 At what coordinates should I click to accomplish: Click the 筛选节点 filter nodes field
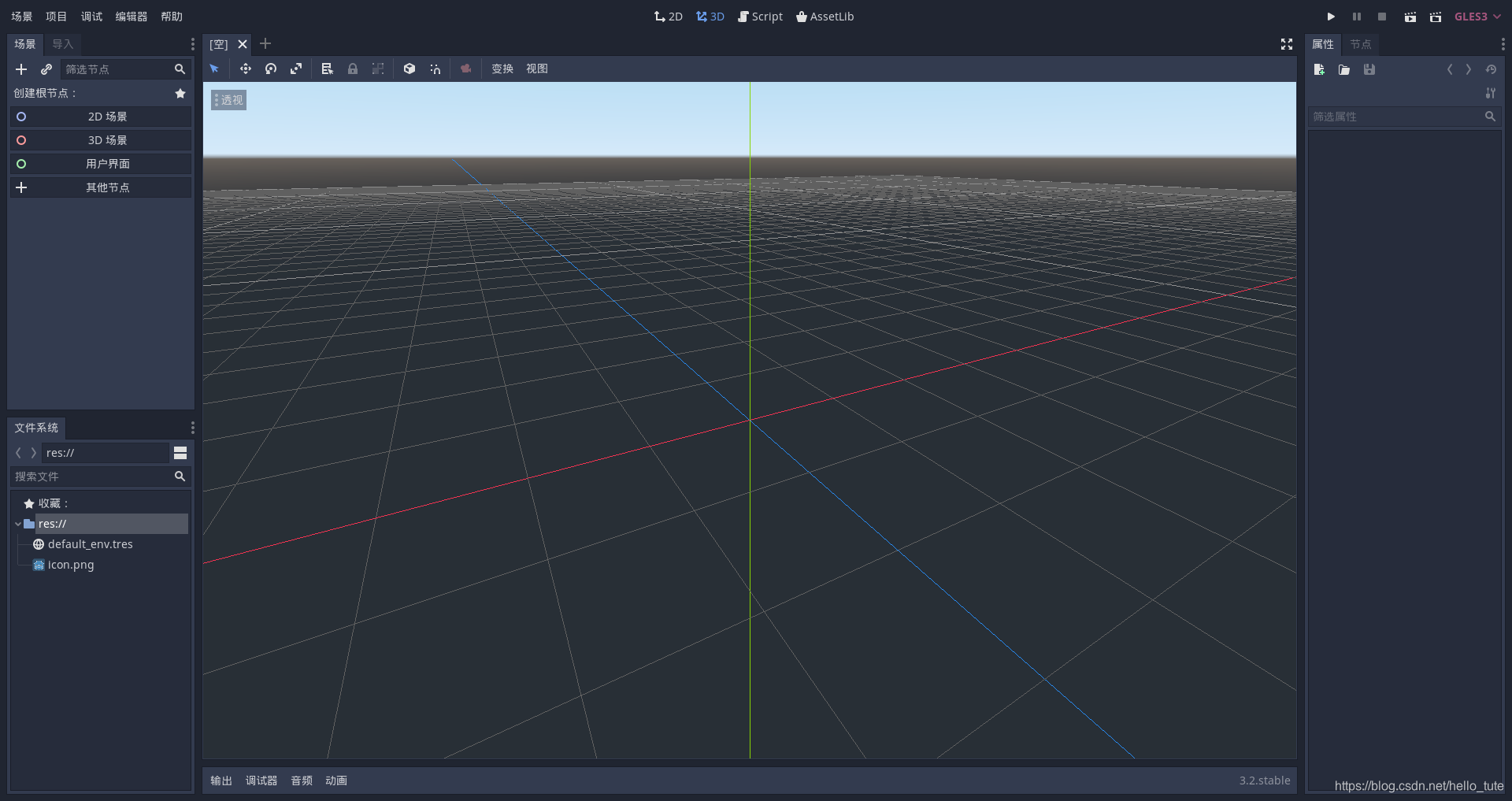point(126,69)
